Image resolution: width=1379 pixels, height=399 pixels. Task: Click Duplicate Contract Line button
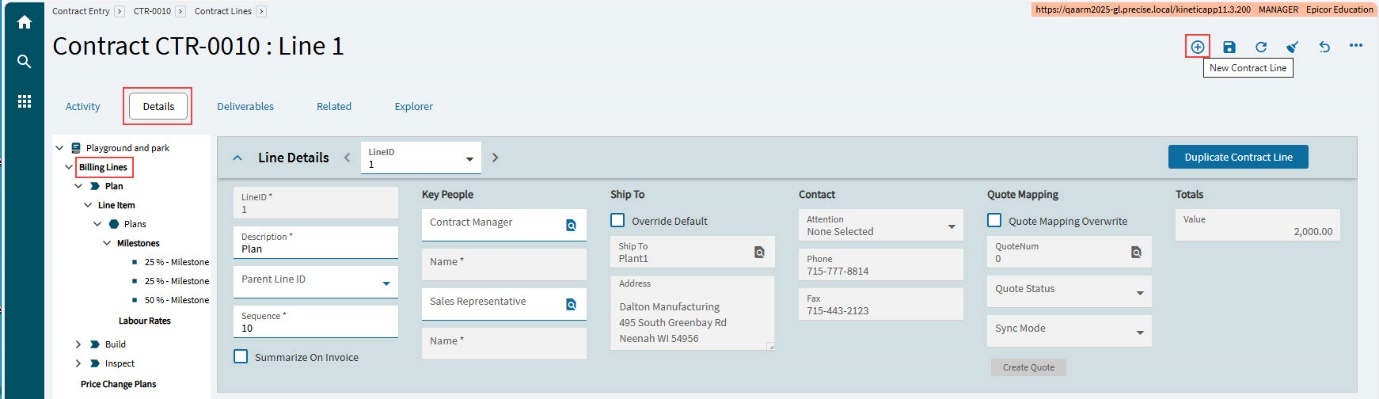1238,157
